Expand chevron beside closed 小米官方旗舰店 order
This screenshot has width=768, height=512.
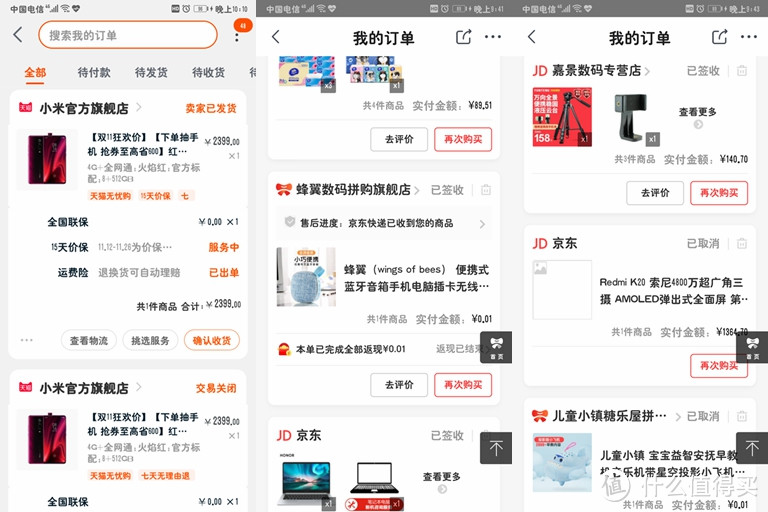pos(139,387)
